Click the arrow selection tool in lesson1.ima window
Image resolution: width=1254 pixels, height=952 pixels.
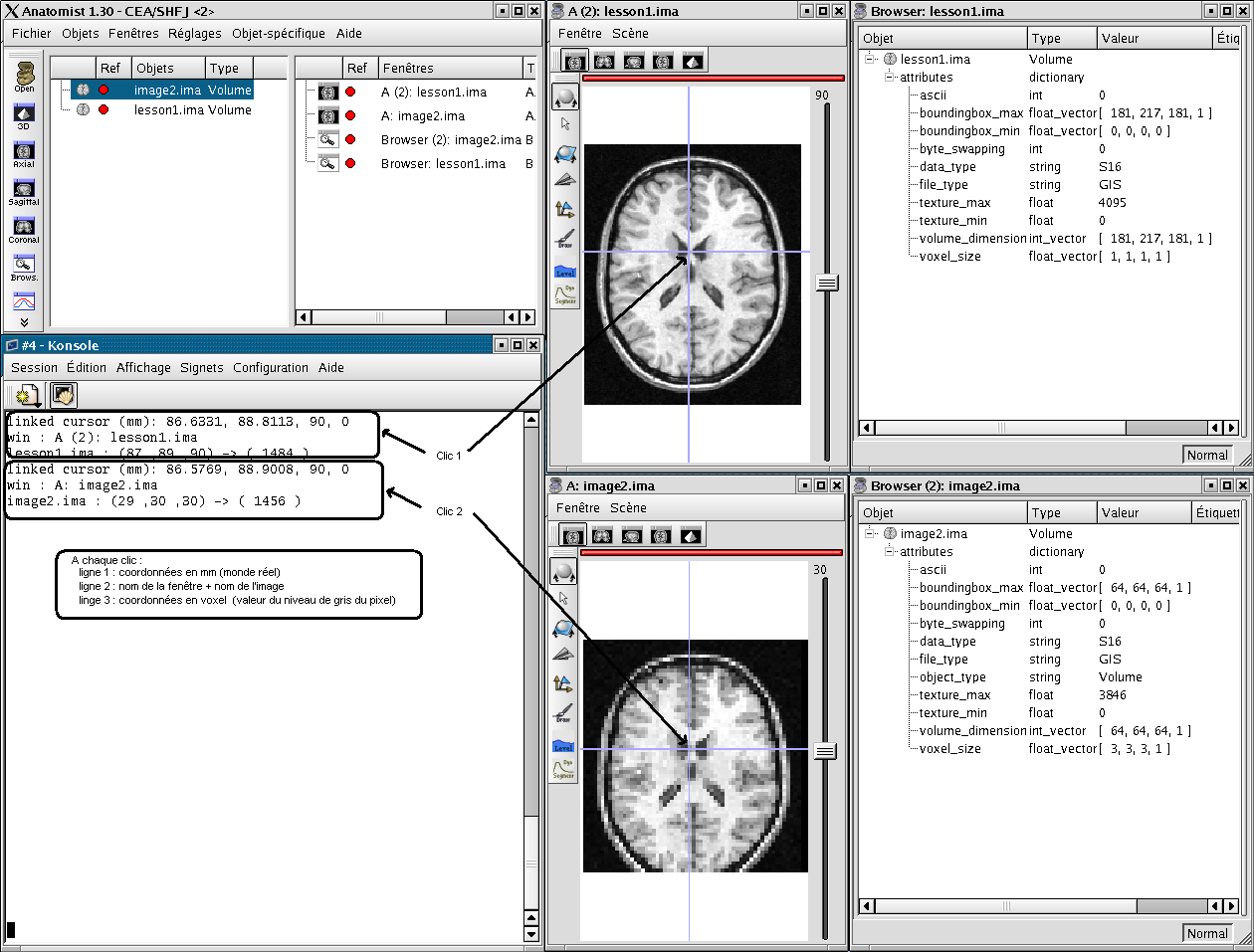(565, 124)
